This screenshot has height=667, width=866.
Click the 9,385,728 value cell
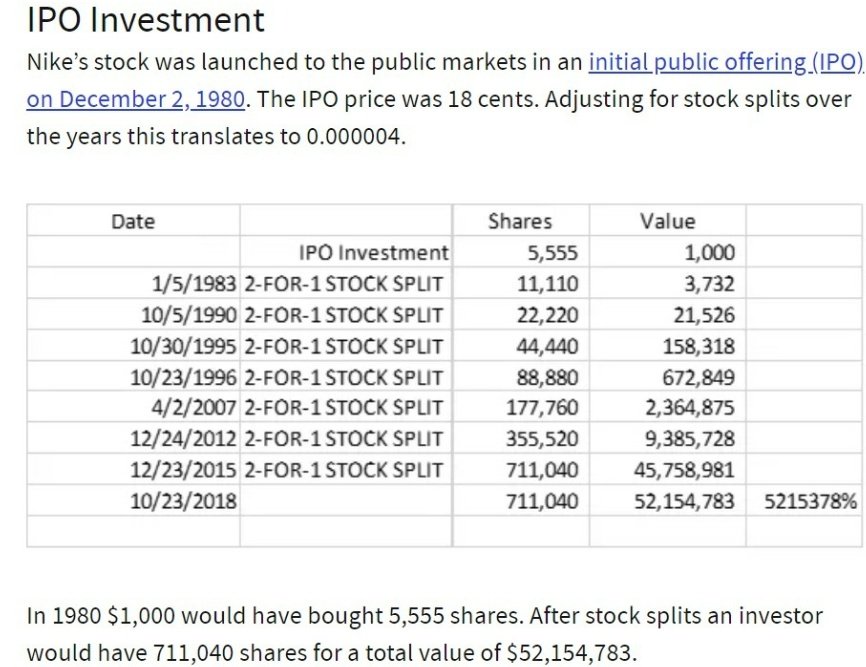(667, 438)
